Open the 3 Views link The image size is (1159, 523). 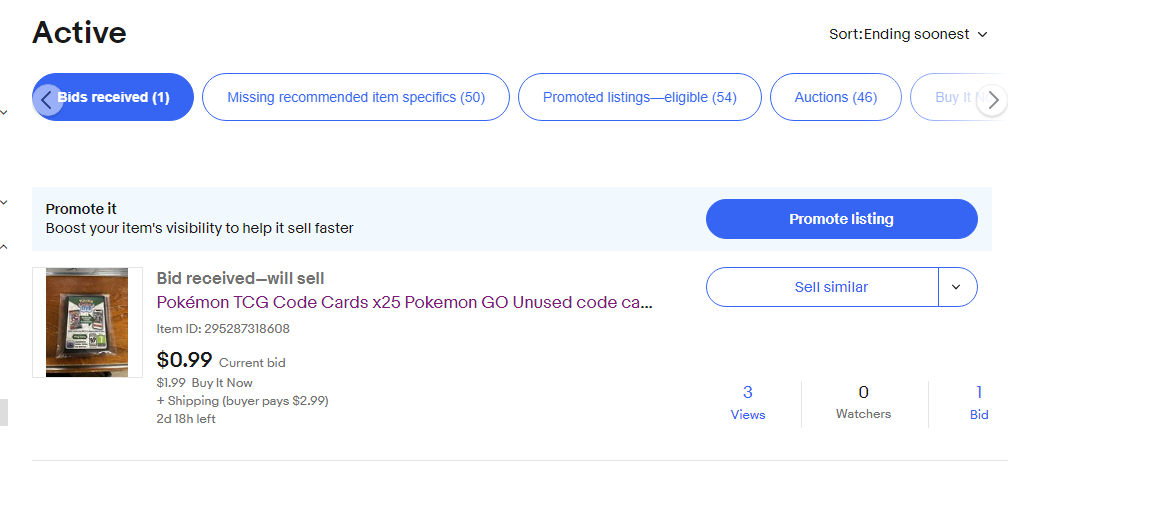747,403
